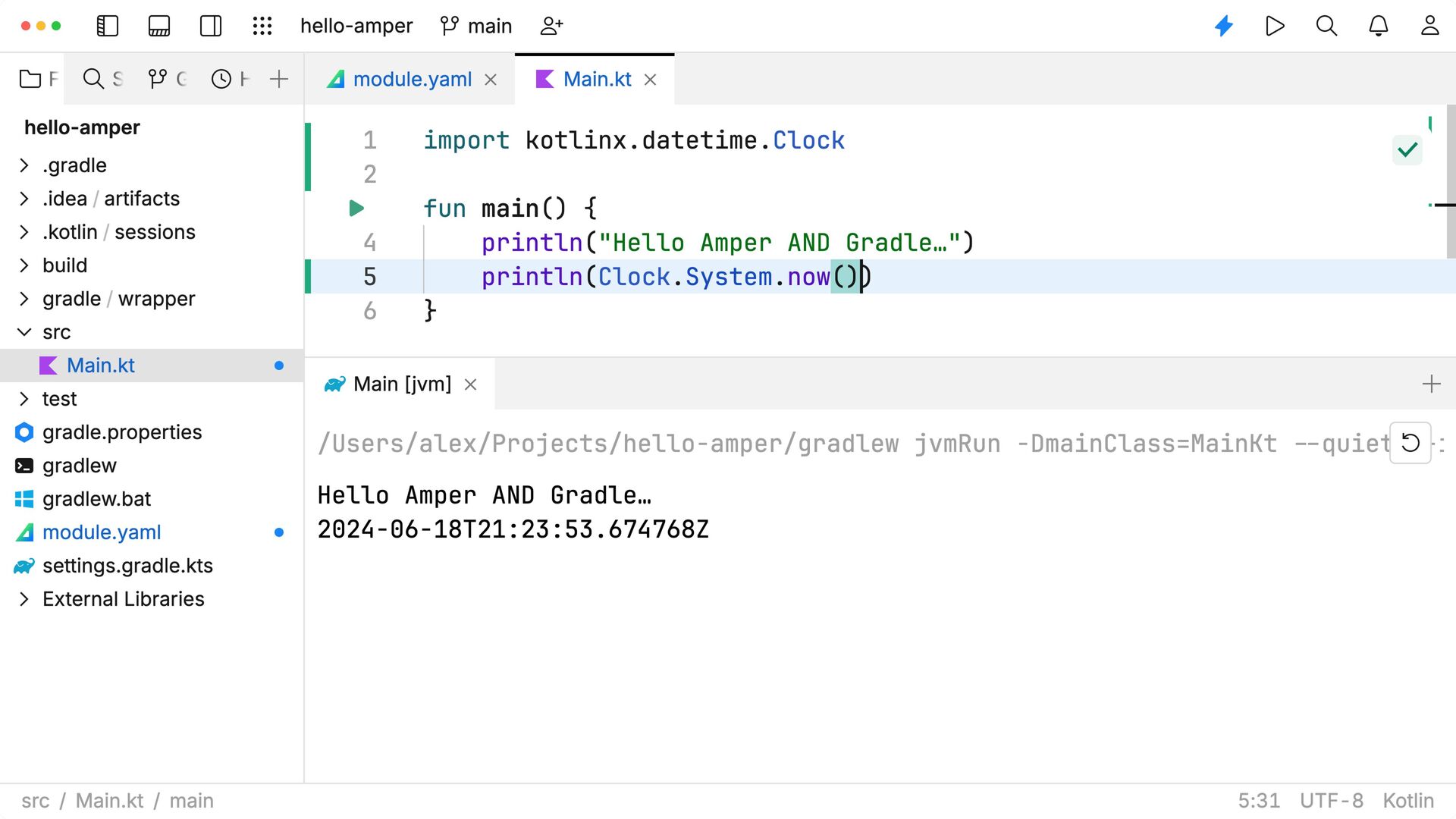Expand the .gradle folder
The width and height of the screenshot is (1456, 819).
coord(24,165)
